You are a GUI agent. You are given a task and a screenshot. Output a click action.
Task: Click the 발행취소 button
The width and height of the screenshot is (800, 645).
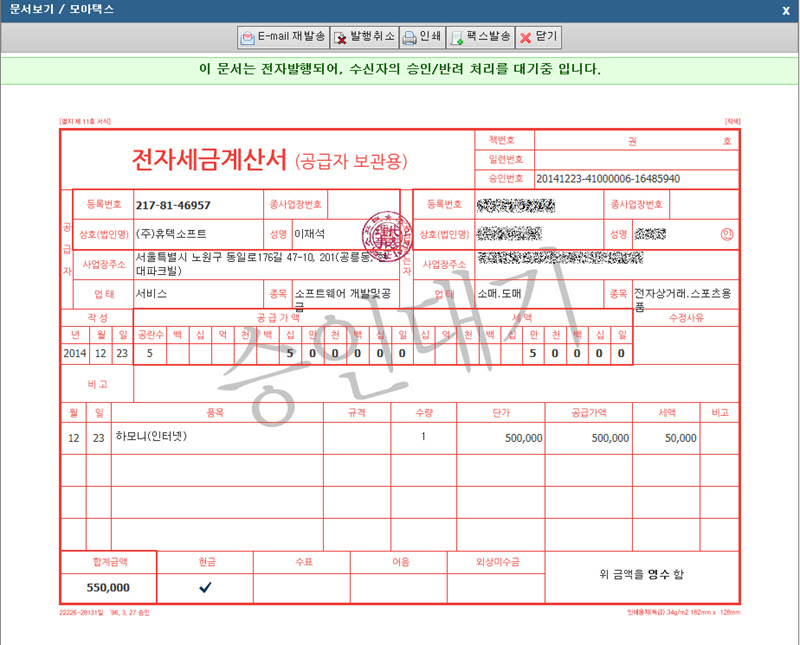point(364,37)
